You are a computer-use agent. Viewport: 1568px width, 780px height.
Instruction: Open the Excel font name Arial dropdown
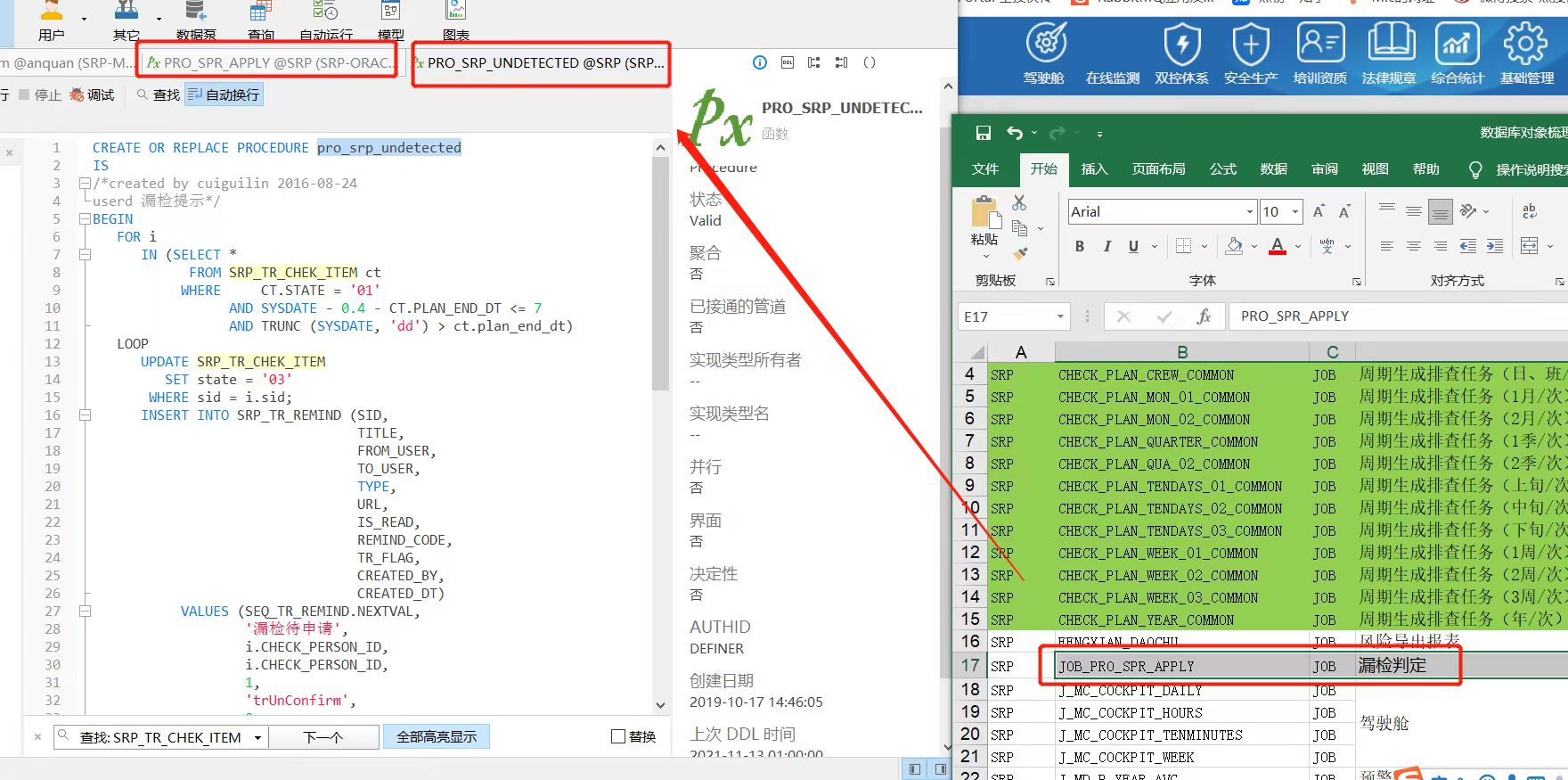tap(1249, 211)
